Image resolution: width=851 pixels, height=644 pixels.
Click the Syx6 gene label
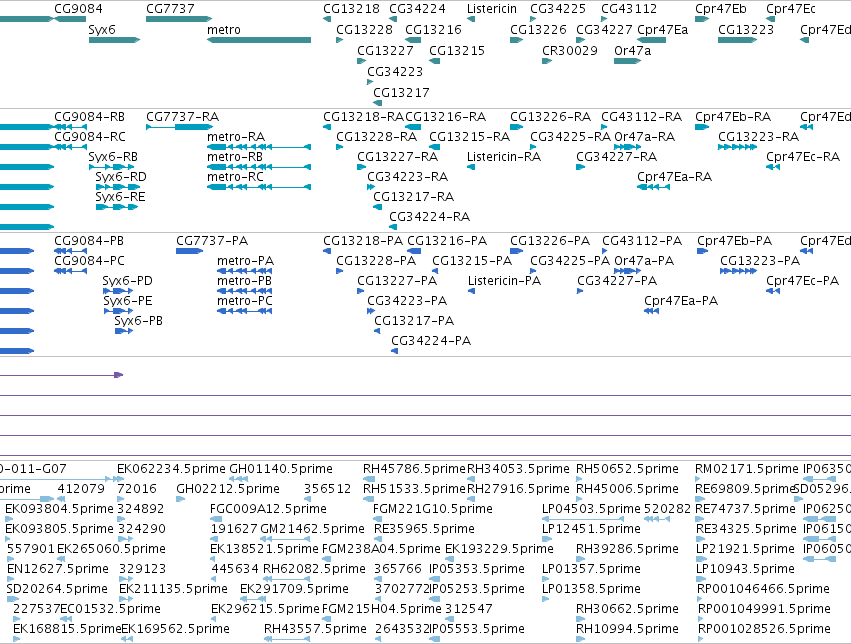[102, 30]
